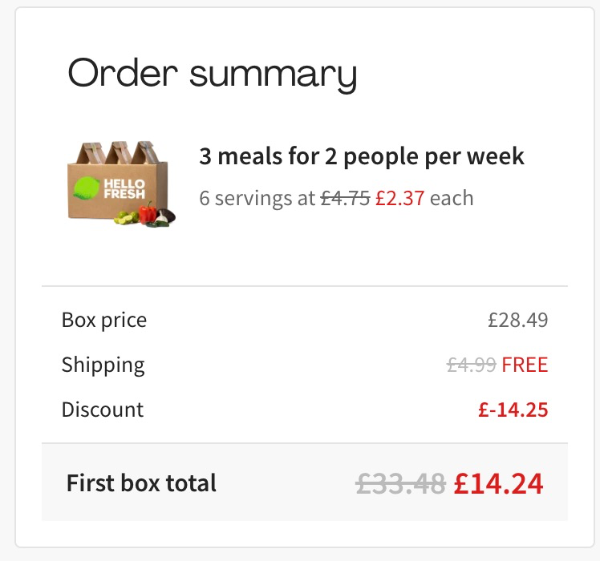Click the red £14.24 final total
The image size is (600, 561).
pyautogui.click(x=498, y=484)
